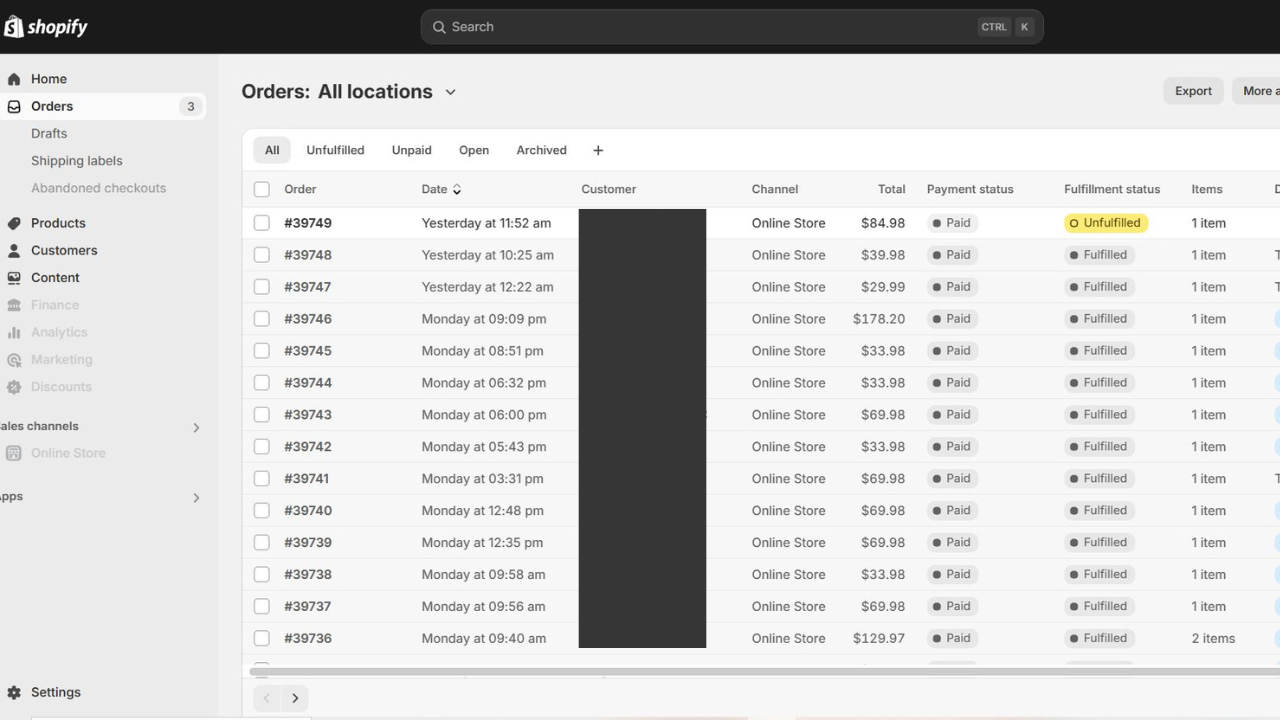Click "Monday at 09:09 pm" date
The height and width of the screenshot is (720, 1280).
click(x=484, y=319)
